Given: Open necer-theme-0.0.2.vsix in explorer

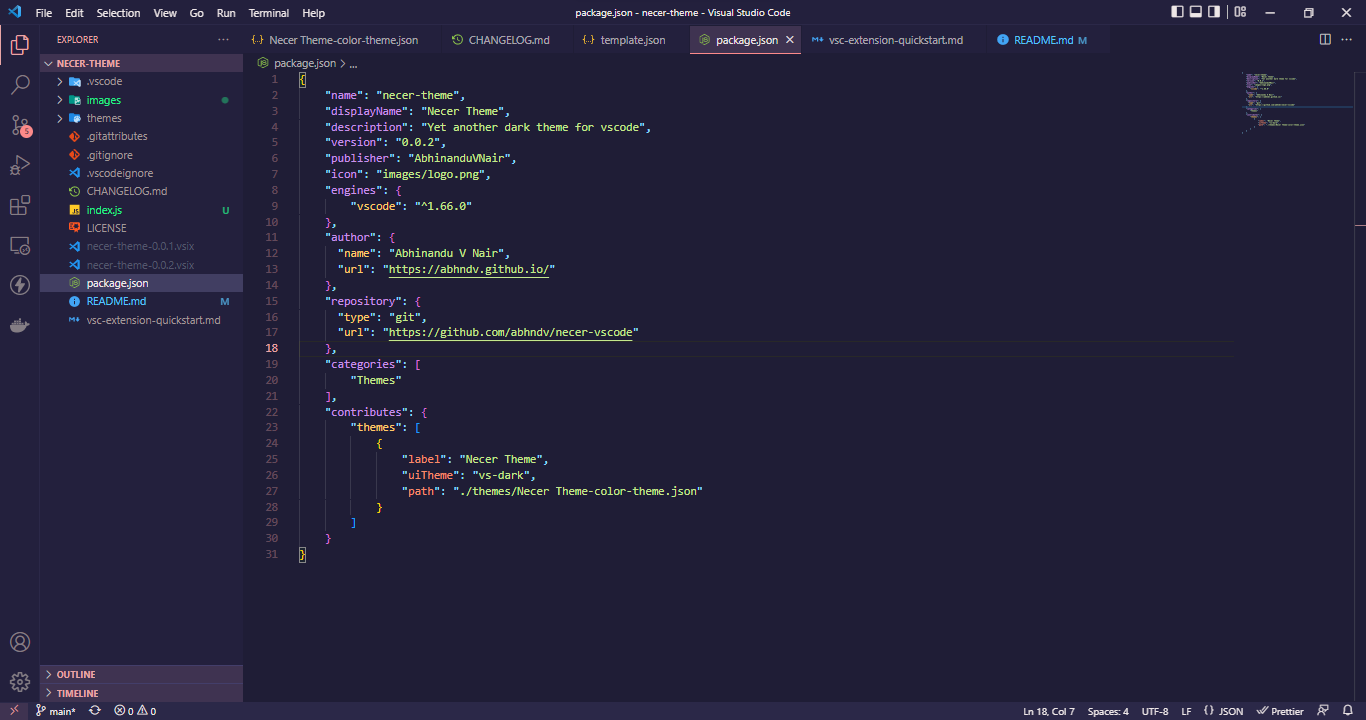Looking at the screenshot, I should pyautogui.click(x=141, y=265).
